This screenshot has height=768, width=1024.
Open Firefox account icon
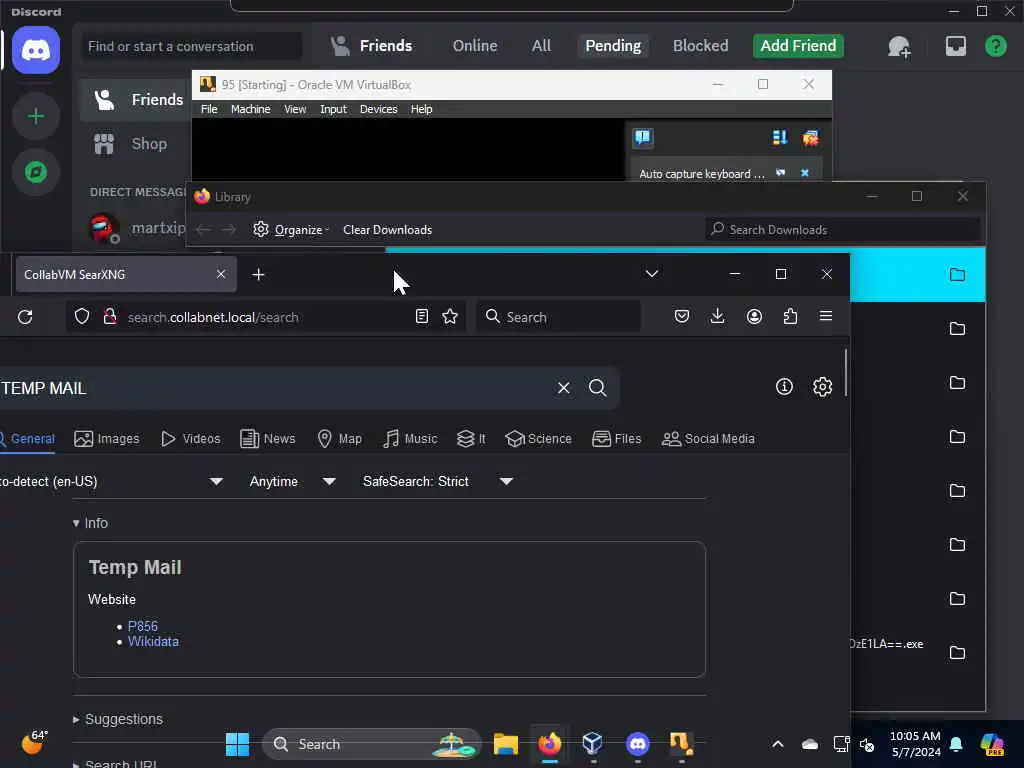pos(754,317)
